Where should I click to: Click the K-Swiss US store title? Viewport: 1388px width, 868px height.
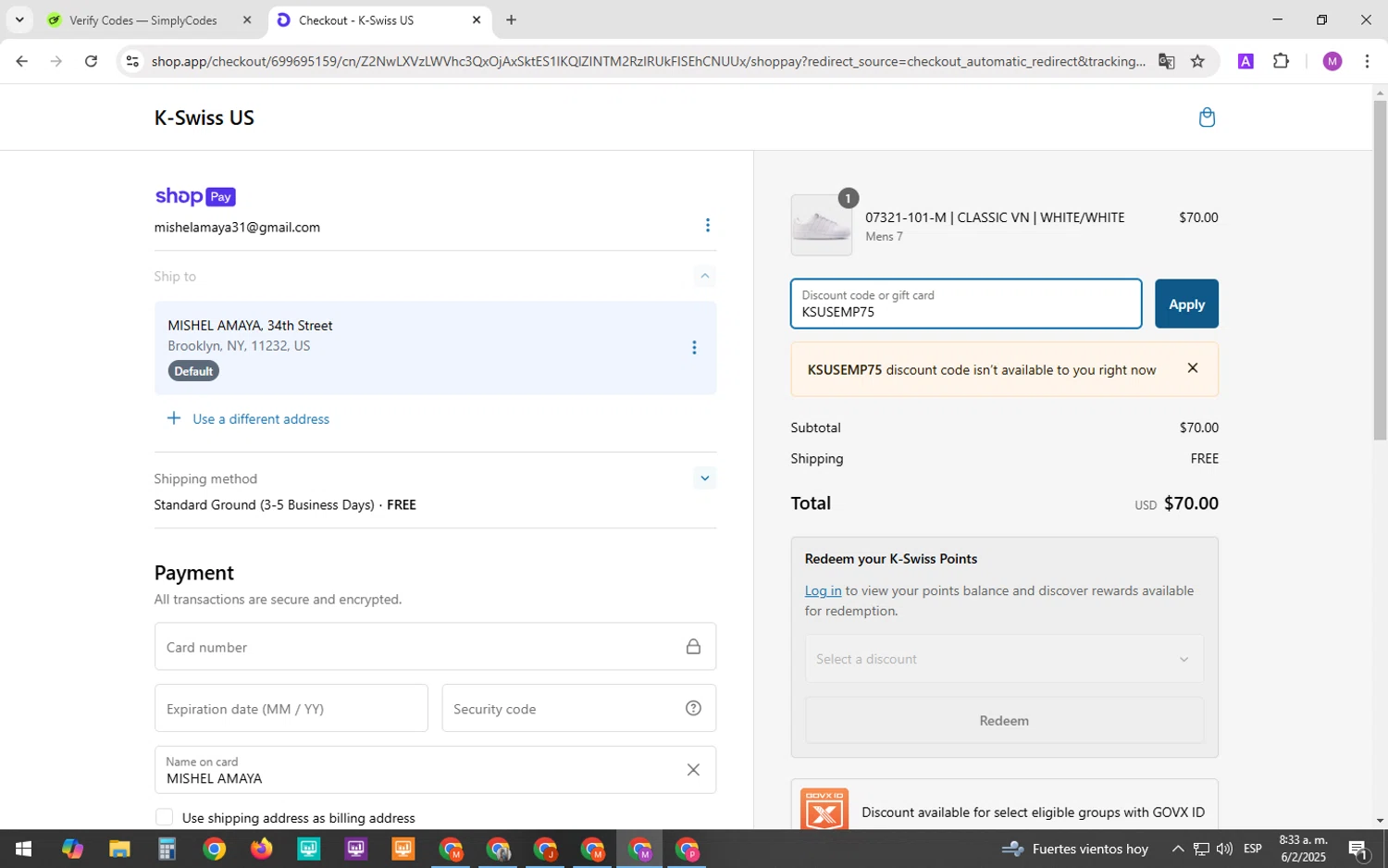(x=204, y=118)
